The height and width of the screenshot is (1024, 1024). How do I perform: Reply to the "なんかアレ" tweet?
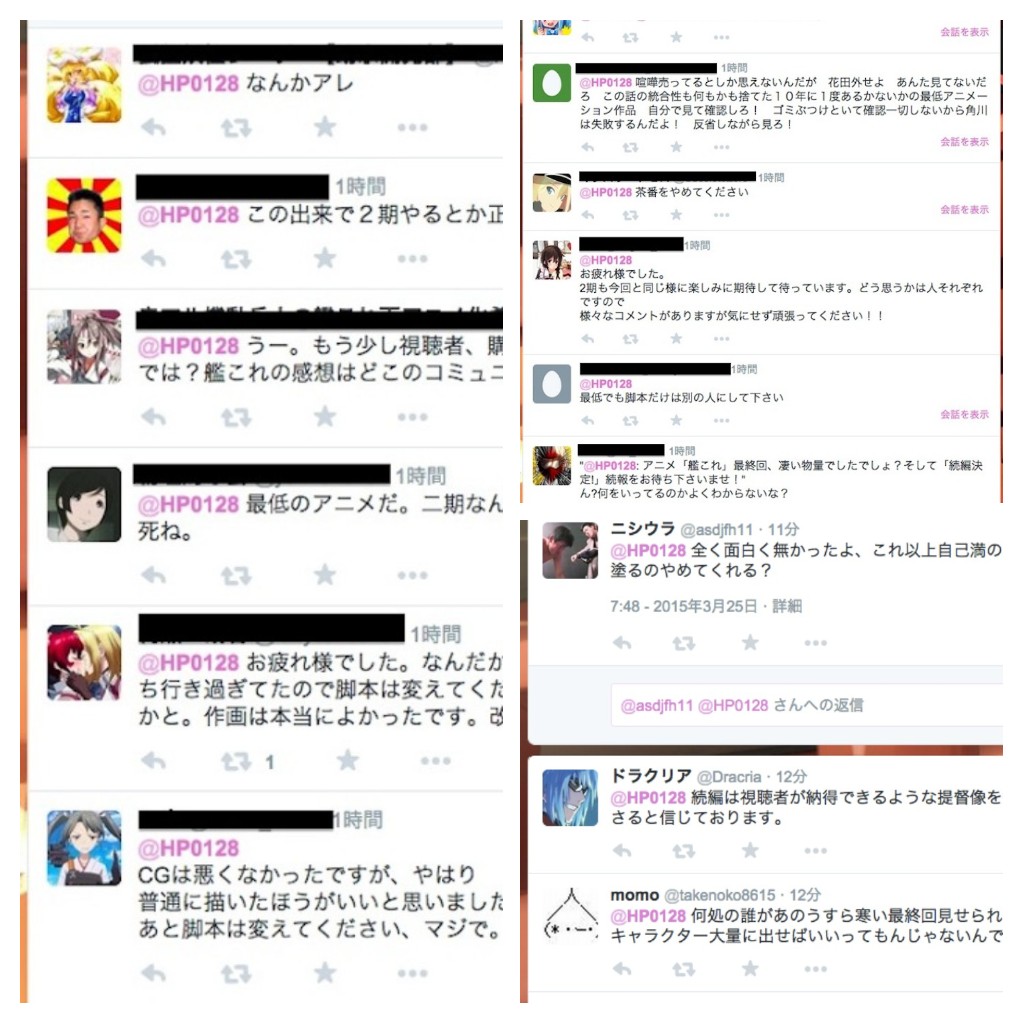coord(153,127)
